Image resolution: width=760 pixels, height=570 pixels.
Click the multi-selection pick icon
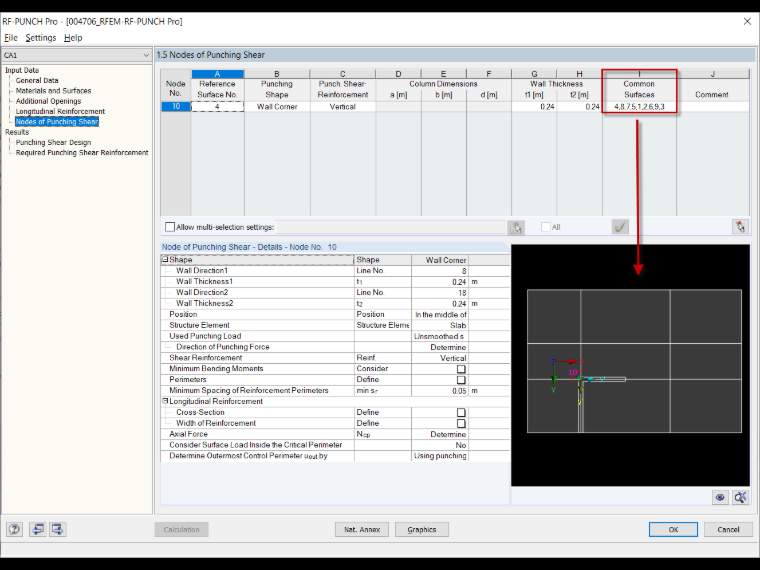[516, 227]
